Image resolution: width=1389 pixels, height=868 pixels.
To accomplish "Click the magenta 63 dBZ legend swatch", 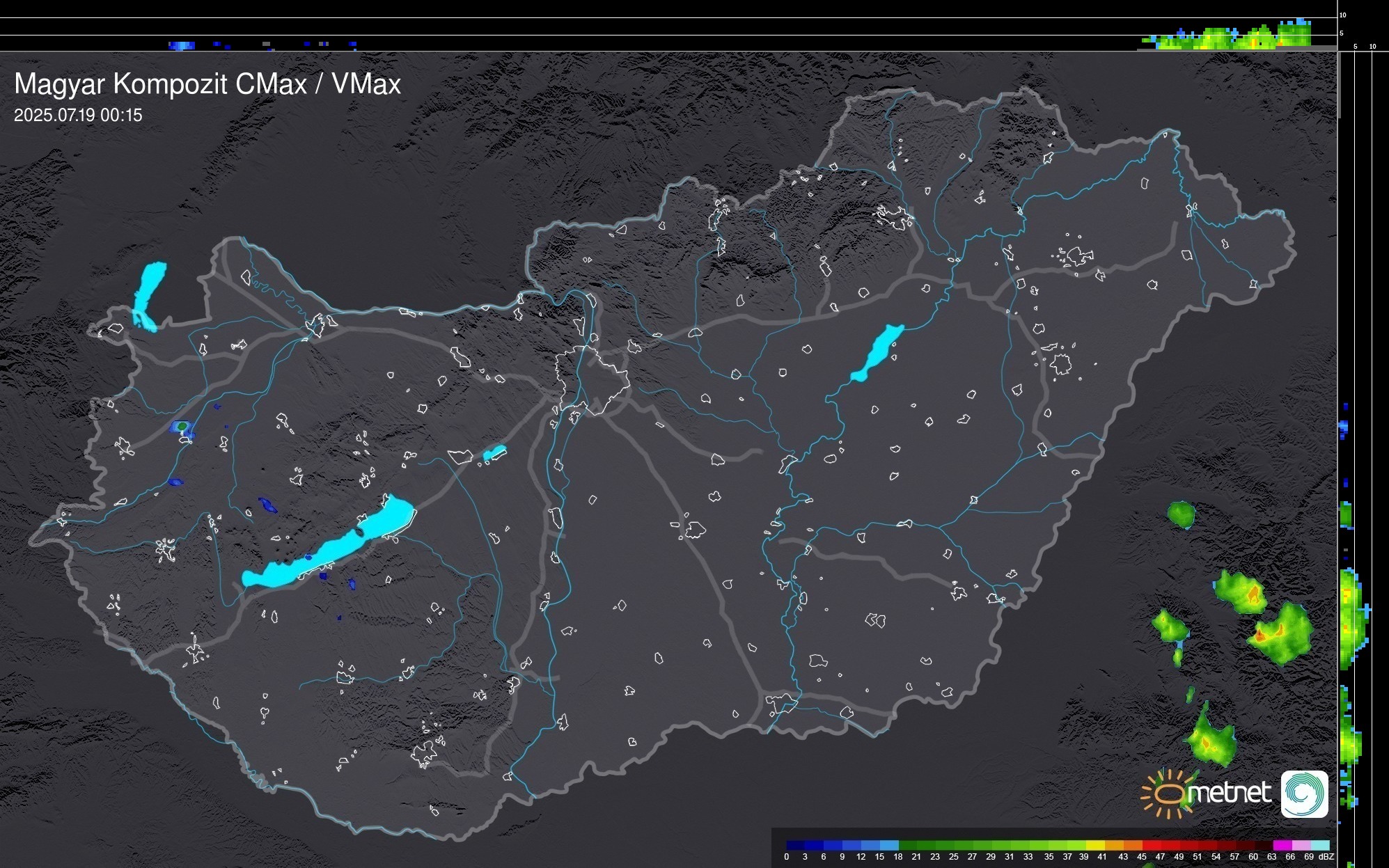I will coord(1281,845).
